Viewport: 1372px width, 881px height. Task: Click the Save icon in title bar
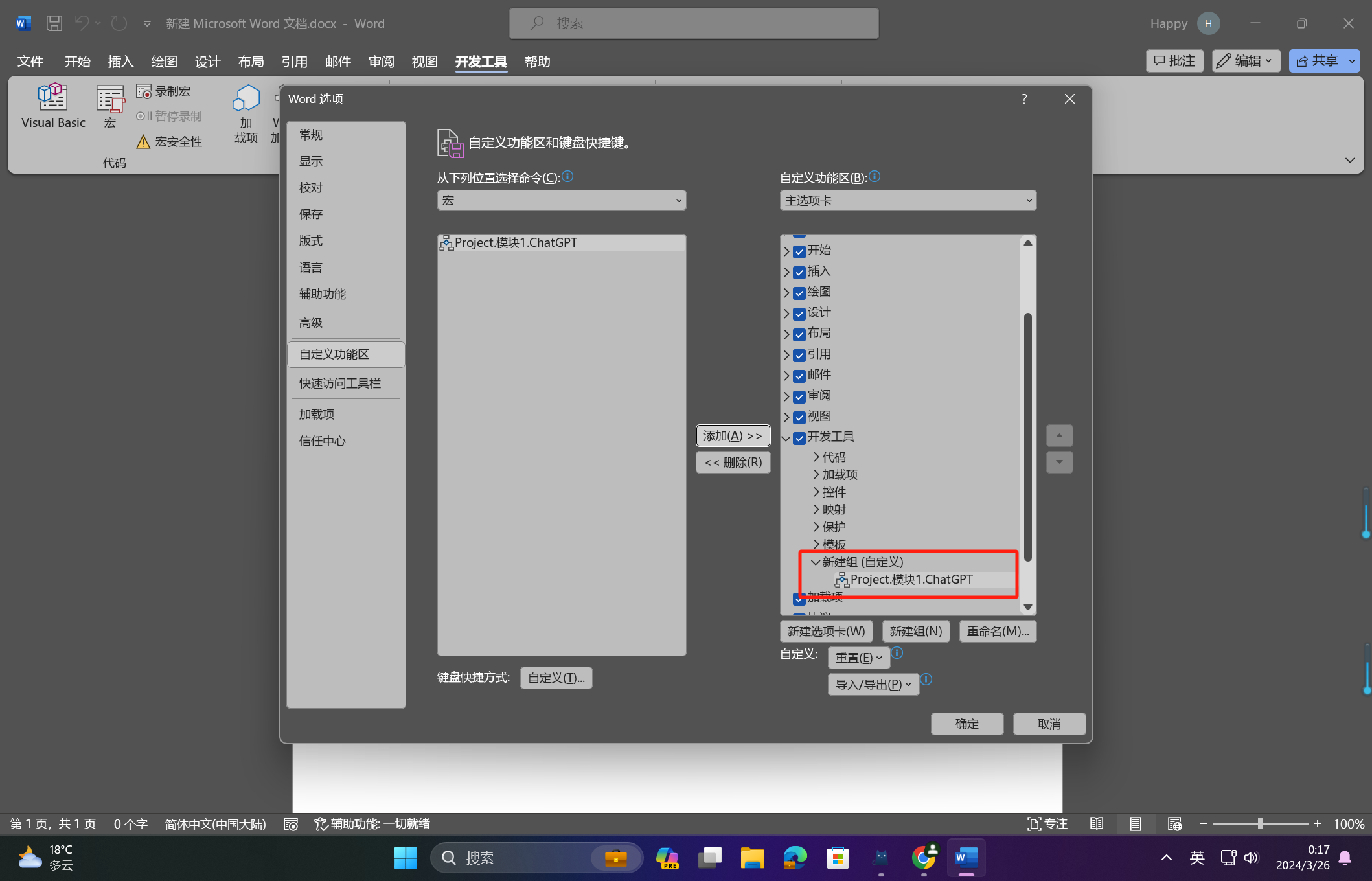coord(54,23)
